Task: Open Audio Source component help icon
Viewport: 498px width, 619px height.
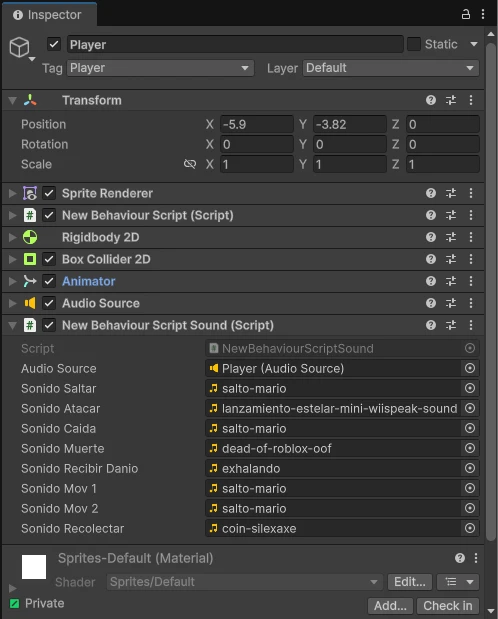Action: pos(431,303)
